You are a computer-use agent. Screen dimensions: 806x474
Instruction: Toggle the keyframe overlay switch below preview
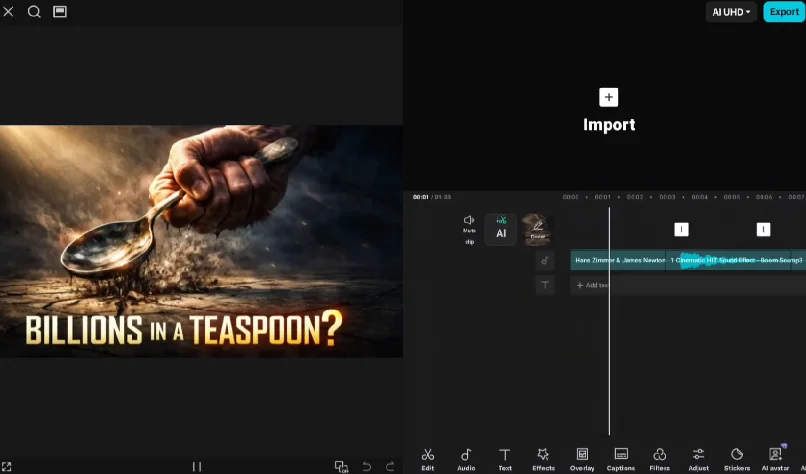click(x=341, y=466)
